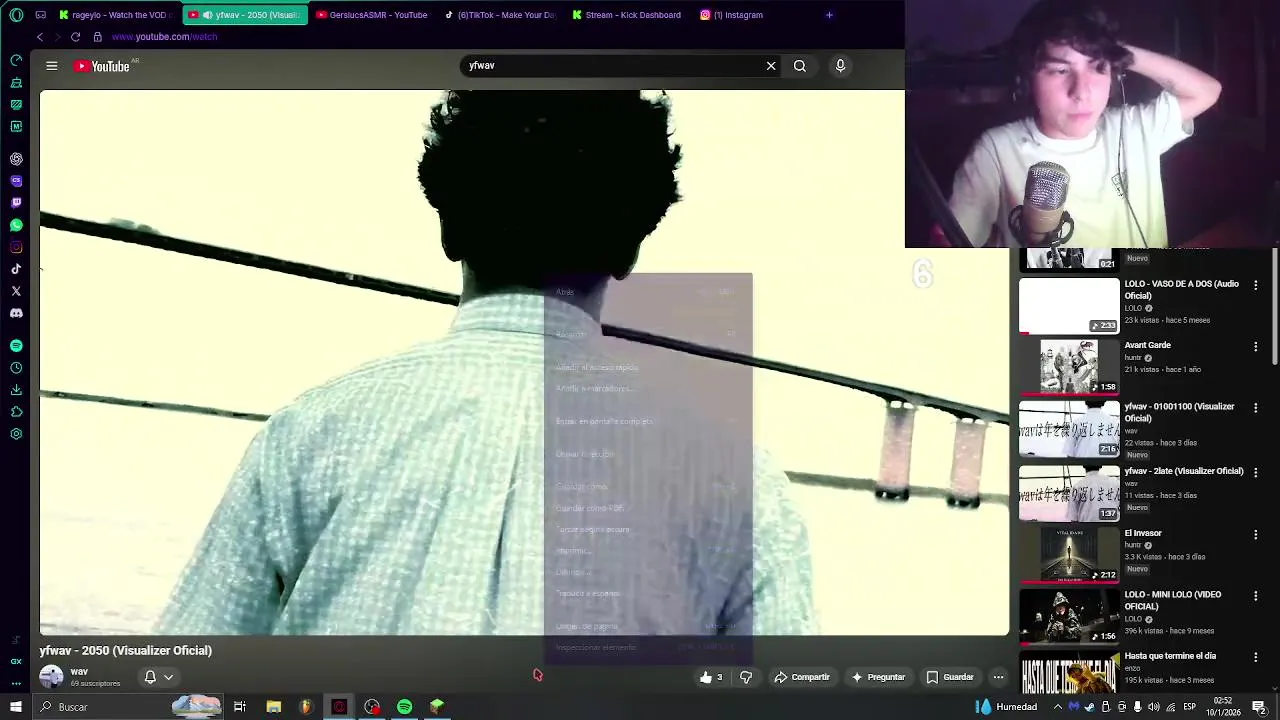1280x720 pixels.
Task: Switch to GersiucsASMR YouTube tab
Action: [x=371, y=15]
